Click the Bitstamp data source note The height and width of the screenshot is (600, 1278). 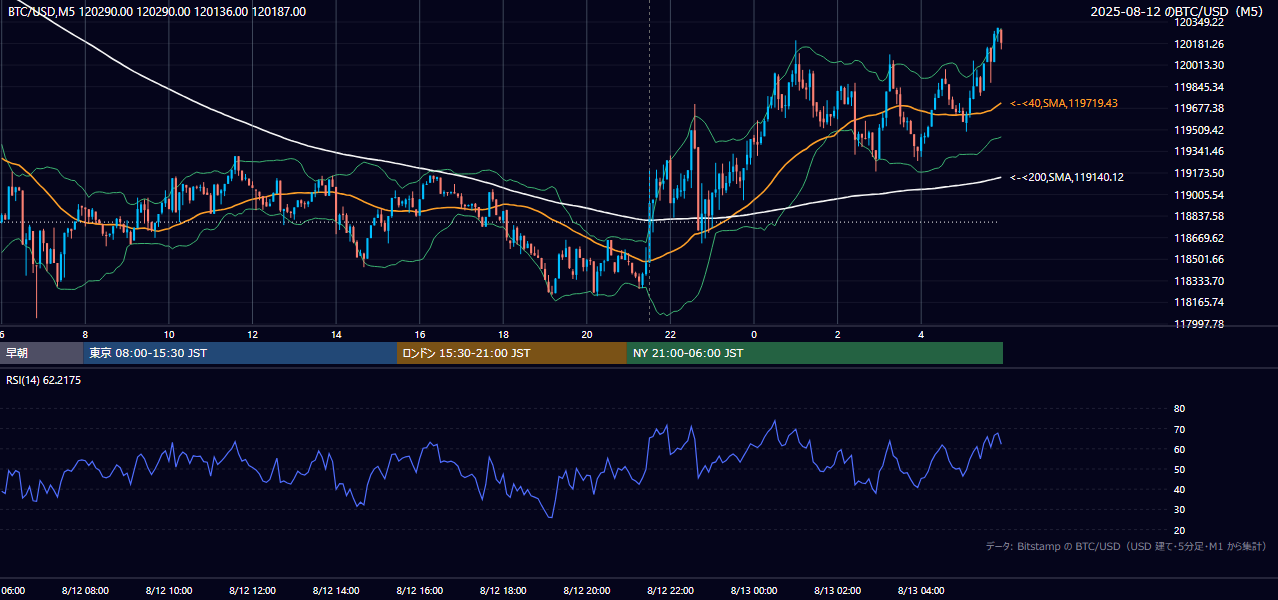(x=1126, y=546)
